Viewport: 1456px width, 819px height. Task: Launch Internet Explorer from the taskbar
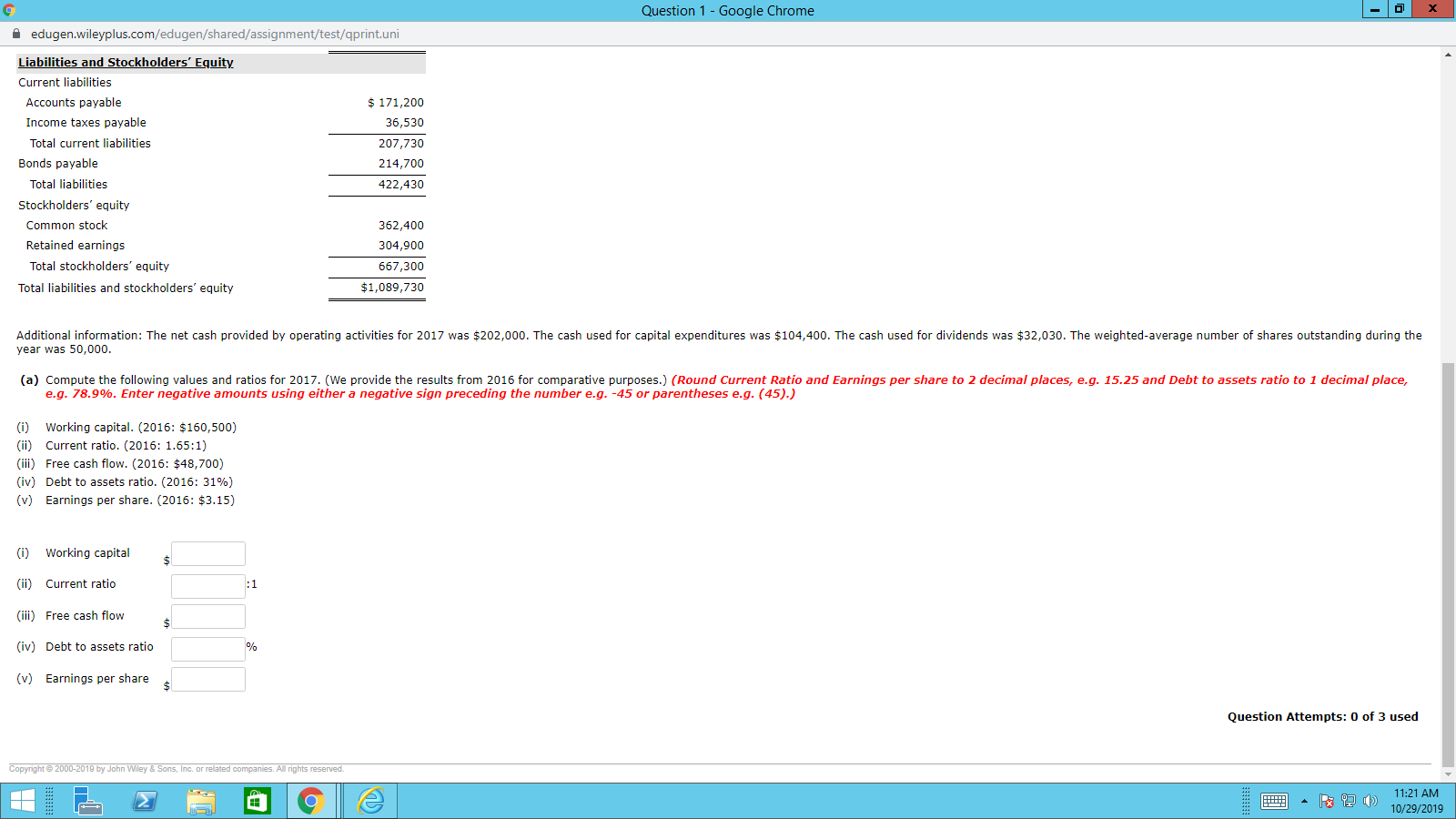369,802
